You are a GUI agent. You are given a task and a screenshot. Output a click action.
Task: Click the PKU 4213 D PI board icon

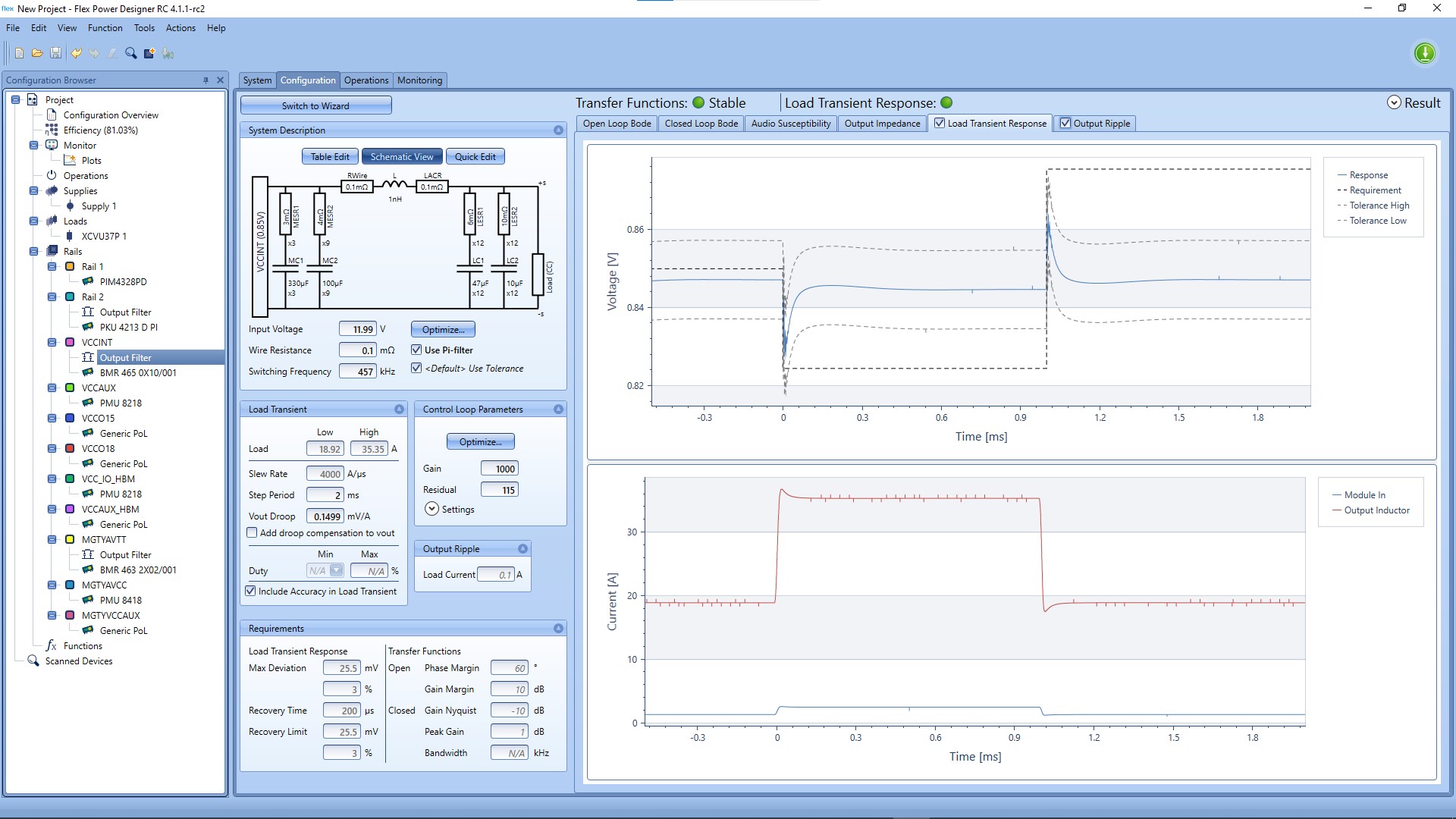pyautogui.click(x=88, y=327)
